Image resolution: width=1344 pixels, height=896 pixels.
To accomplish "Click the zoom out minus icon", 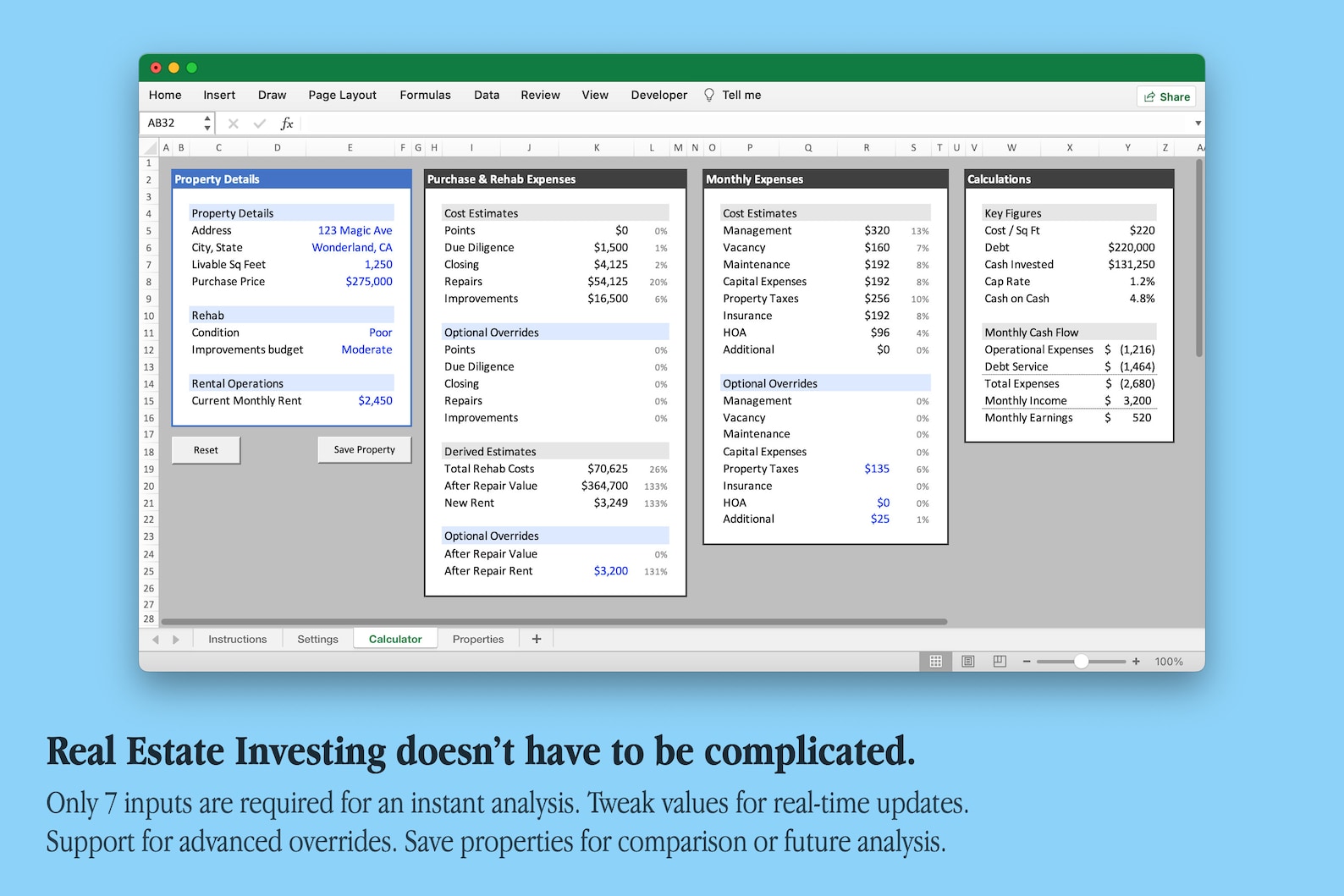I will [1027, 662].
